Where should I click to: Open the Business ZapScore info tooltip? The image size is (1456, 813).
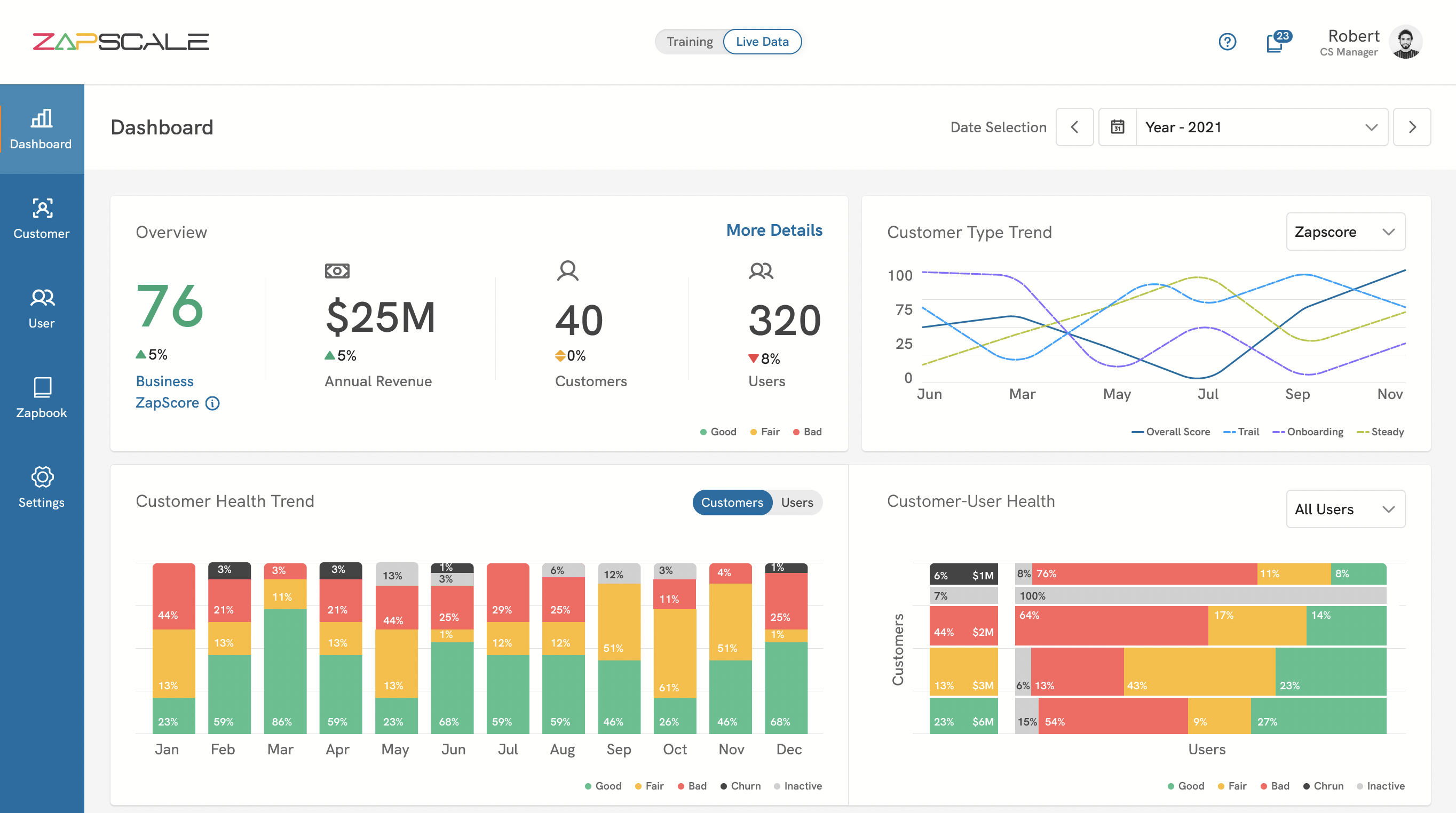click(x=212, y=403)
